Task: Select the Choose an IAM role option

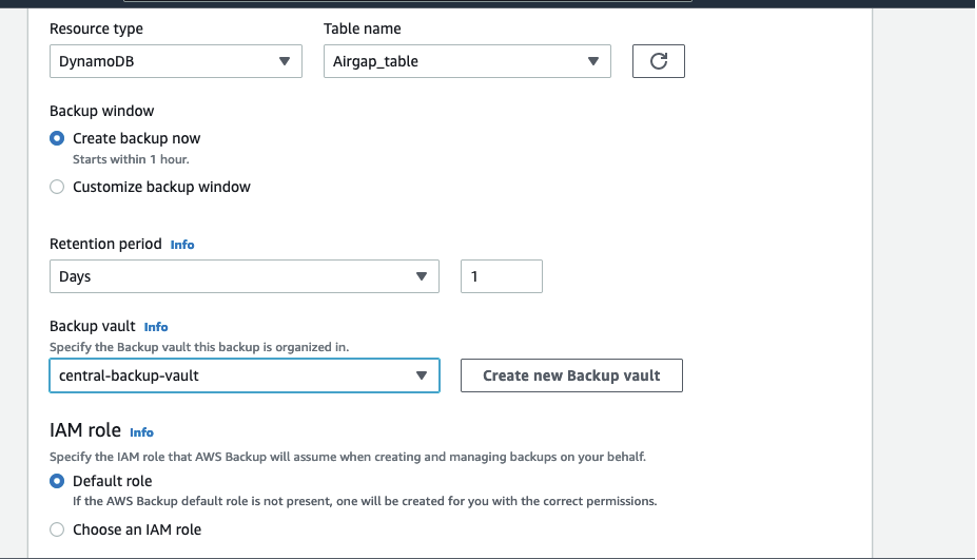Action: click(57, 529)
